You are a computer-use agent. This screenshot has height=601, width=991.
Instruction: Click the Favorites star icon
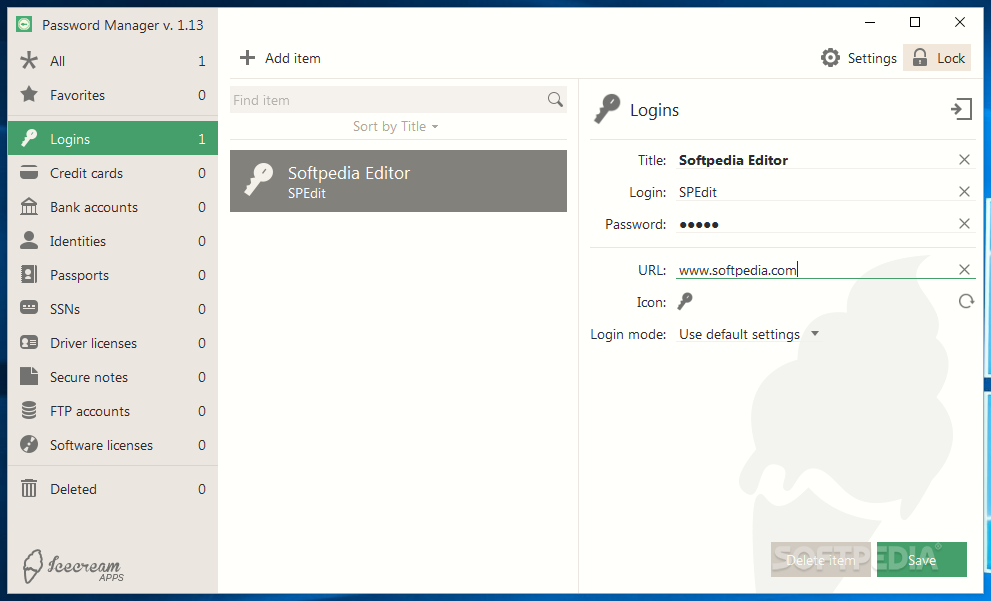28,95
